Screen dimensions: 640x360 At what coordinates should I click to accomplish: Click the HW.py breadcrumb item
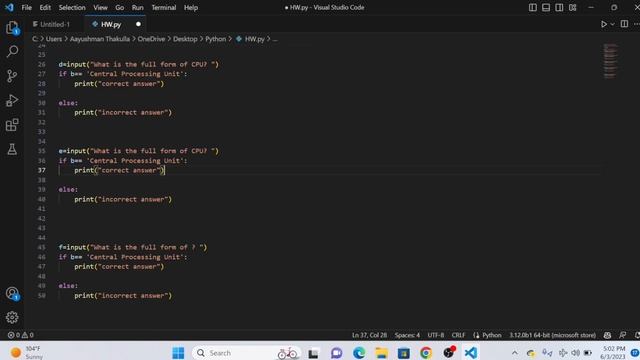click(254, 39)
